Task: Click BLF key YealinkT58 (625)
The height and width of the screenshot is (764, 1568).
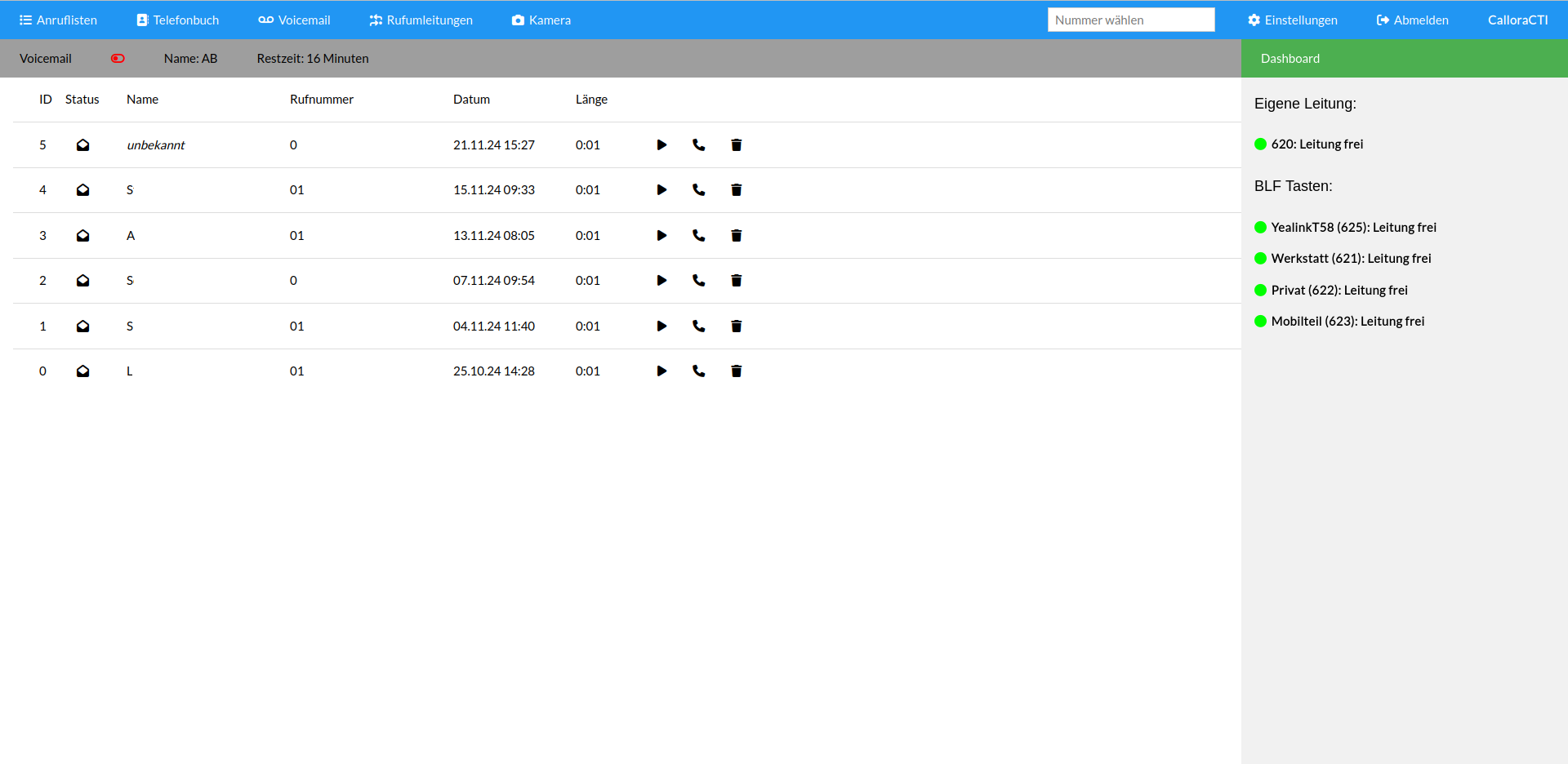Action: click(1345, 228)
